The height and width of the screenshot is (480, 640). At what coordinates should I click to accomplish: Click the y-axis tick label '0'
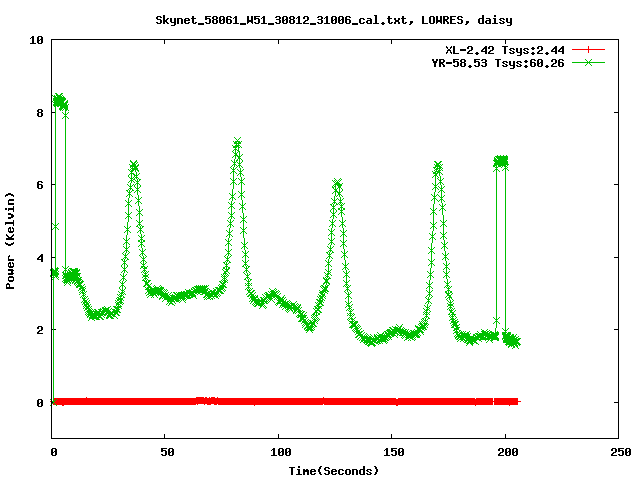click(40, 403)
